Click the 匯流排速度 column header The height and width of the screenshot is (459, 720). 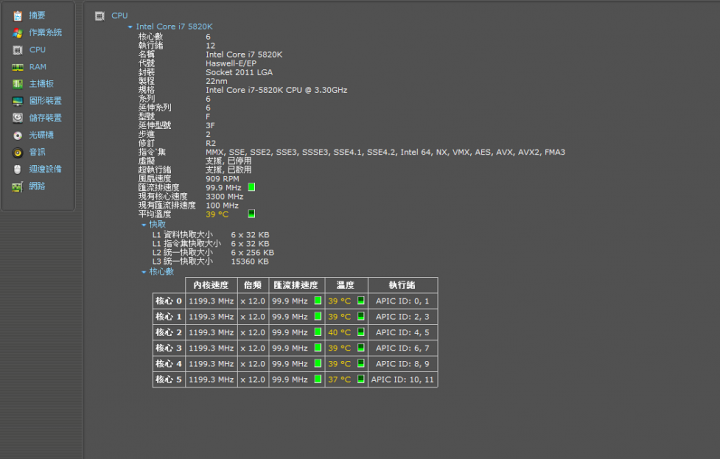[296, 285]
